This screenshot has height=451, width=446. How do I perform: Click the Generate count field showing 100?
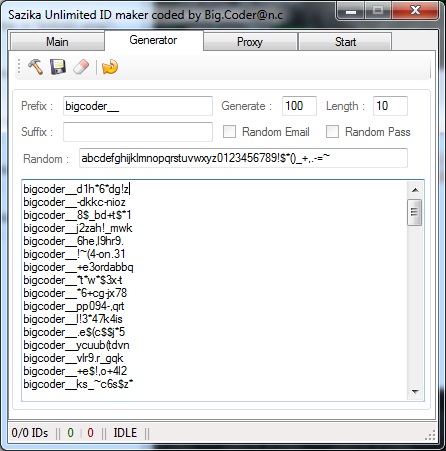299,106
